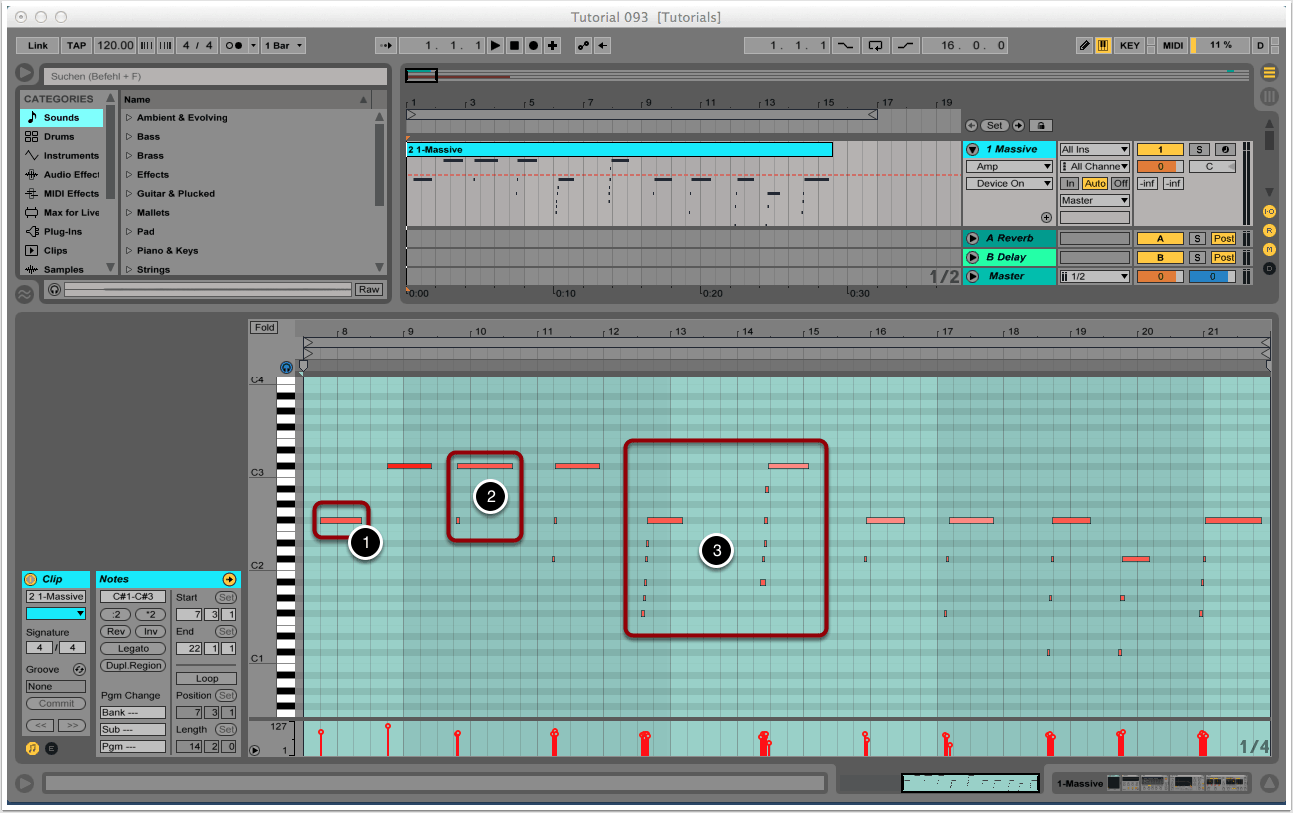Image resolution: width=1293 pixels, height=813 pixels.
Task: Open the Groove hot-swap button
Action: [x=80, y=669]
